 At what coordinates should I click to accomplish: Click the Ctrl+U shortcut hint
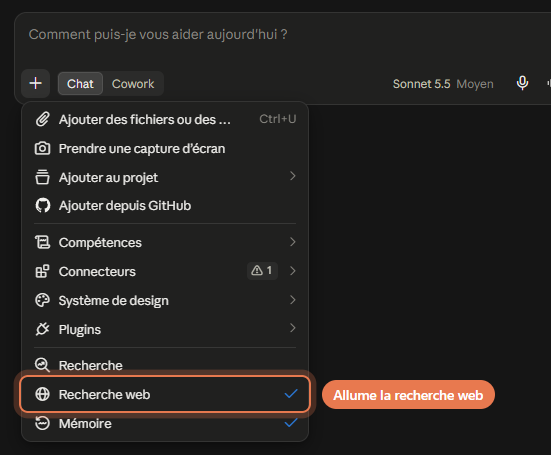[278, 119]
